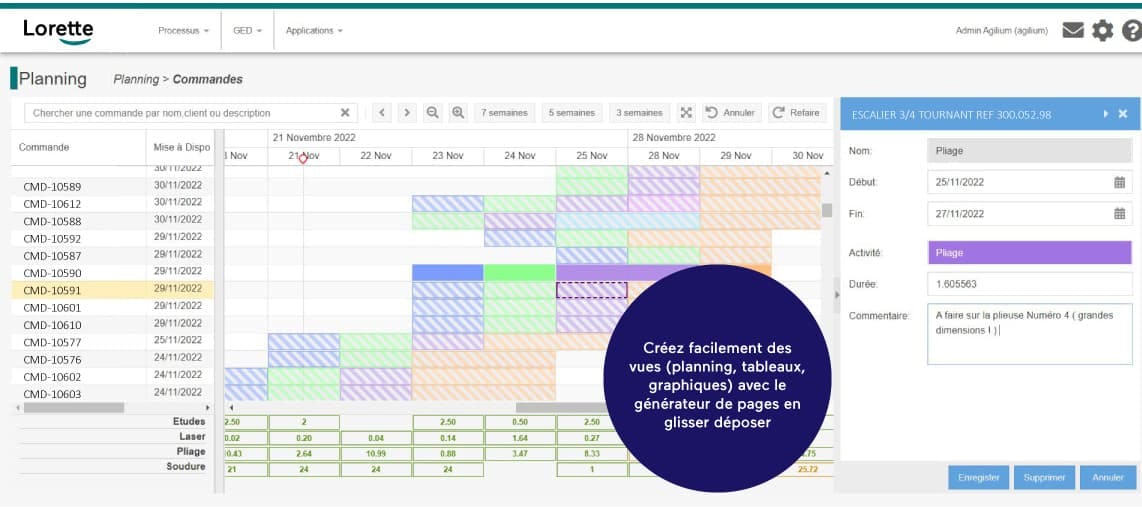Click today's red timeline marker
1142x509 pixels.
(x=303, y=159)
